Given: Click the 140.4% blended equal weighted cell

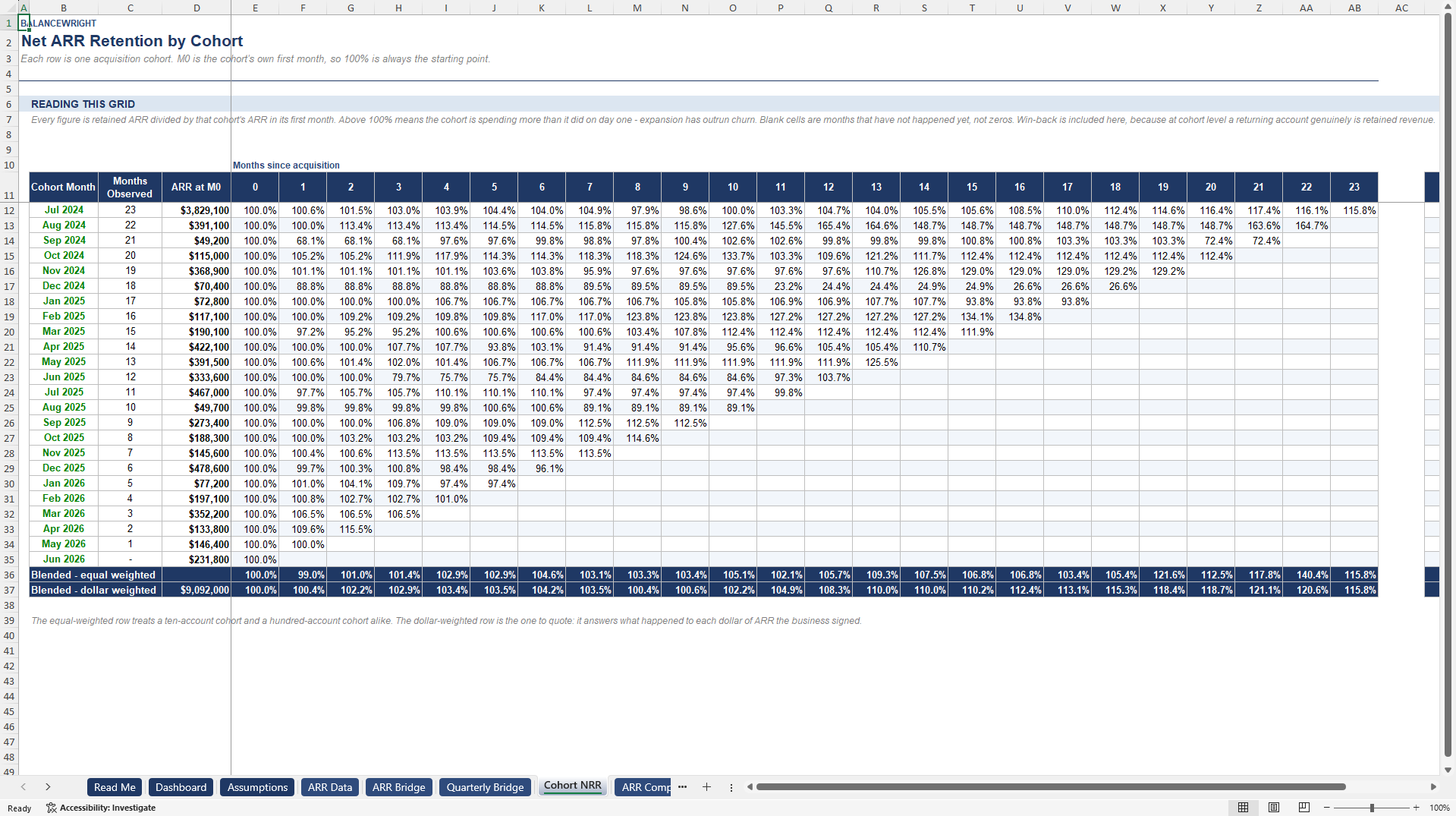Looking at the screenshot, I should 1307,575.
